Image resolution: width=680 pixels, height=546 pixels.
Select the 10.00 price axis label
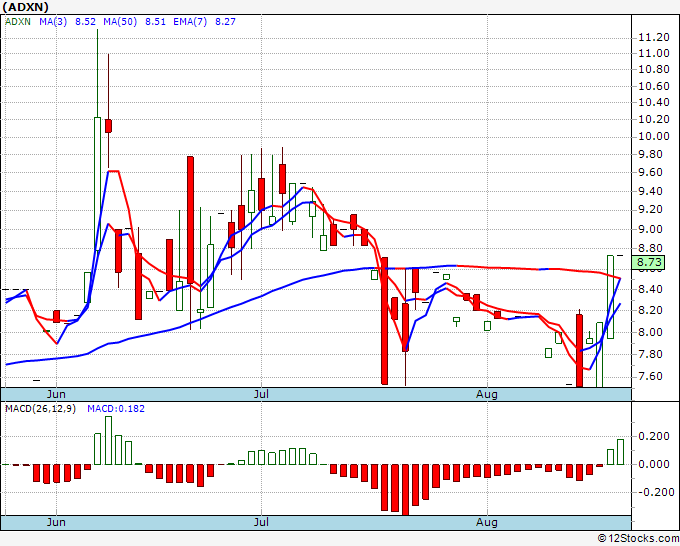tap(654, 137)
